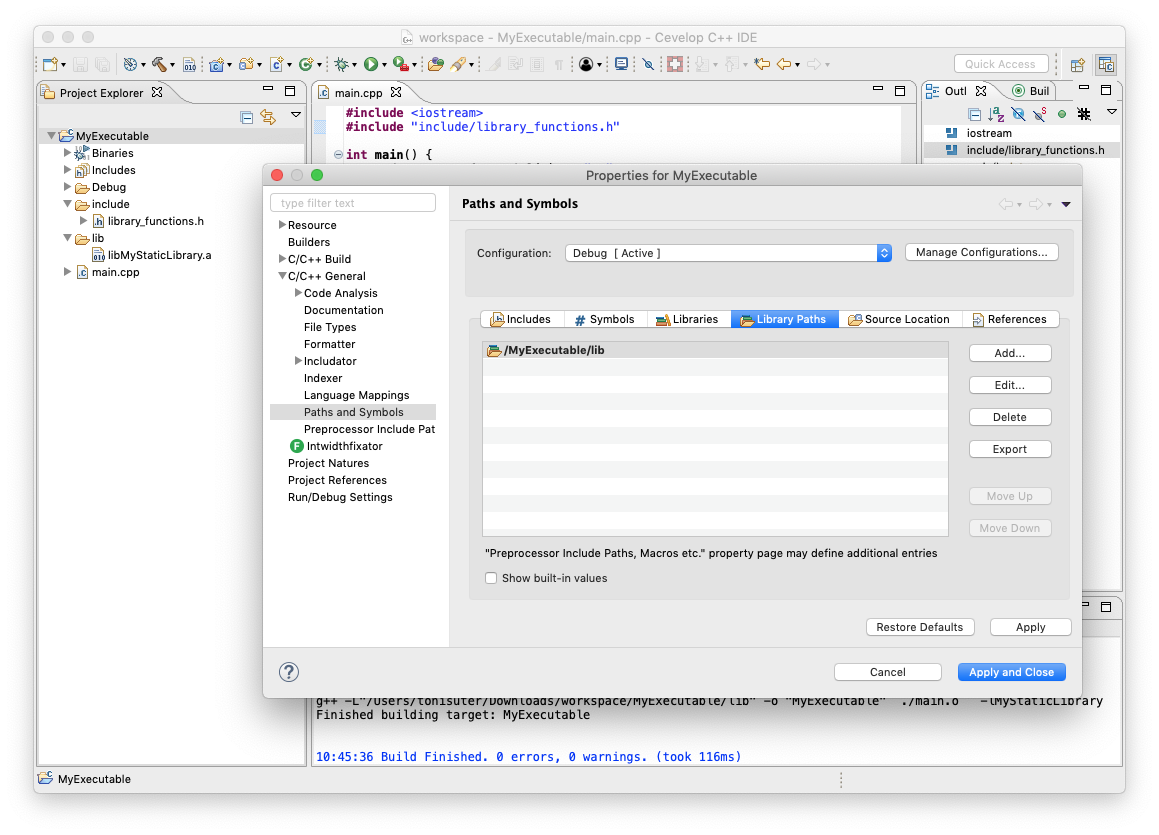
Task: Collapse the C/C++ General tree node
Action: (282, 276)
